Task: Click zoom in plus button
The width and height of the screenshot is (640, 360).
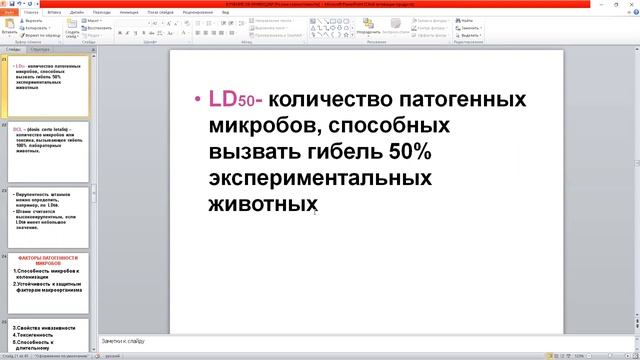Action: point(628,356)
